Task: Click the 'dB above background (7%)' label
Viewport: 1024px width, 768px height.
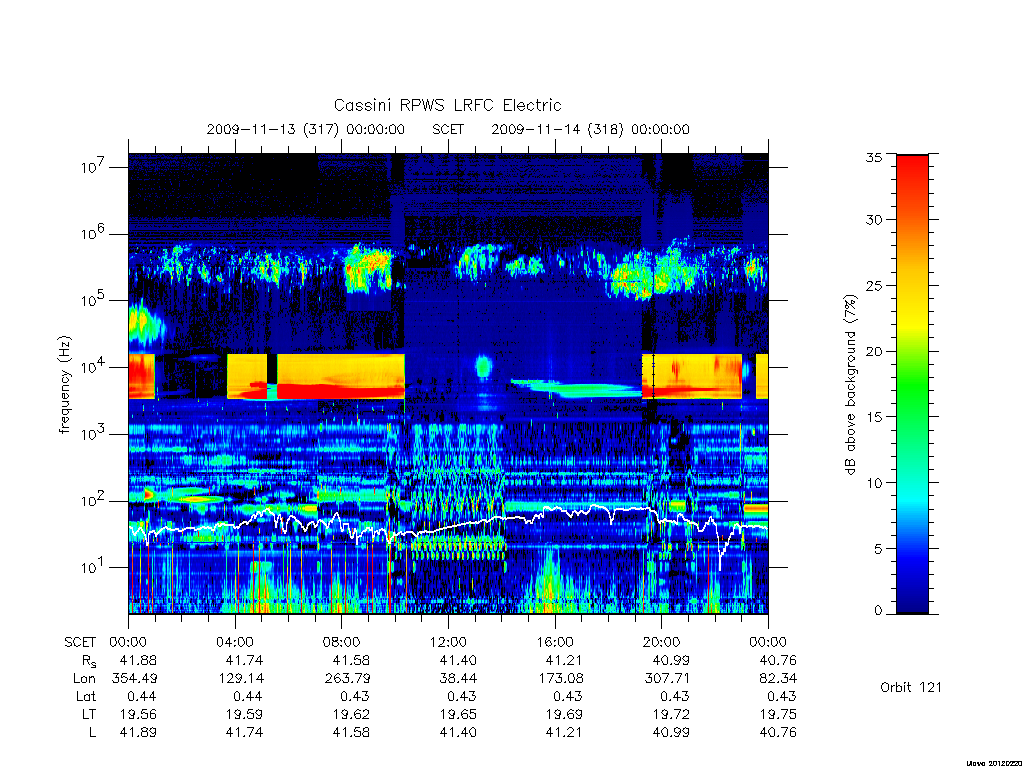Action: [x=850, y=385]
